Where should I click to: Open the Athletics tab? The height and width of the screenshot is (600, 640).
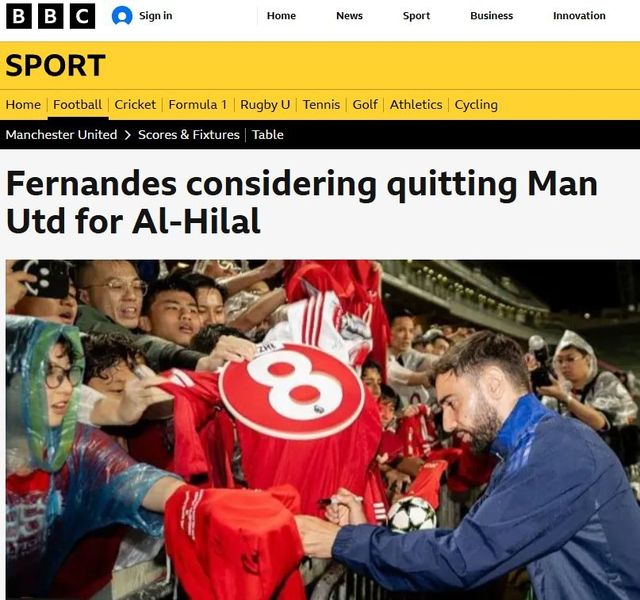(x=416, y=104)
